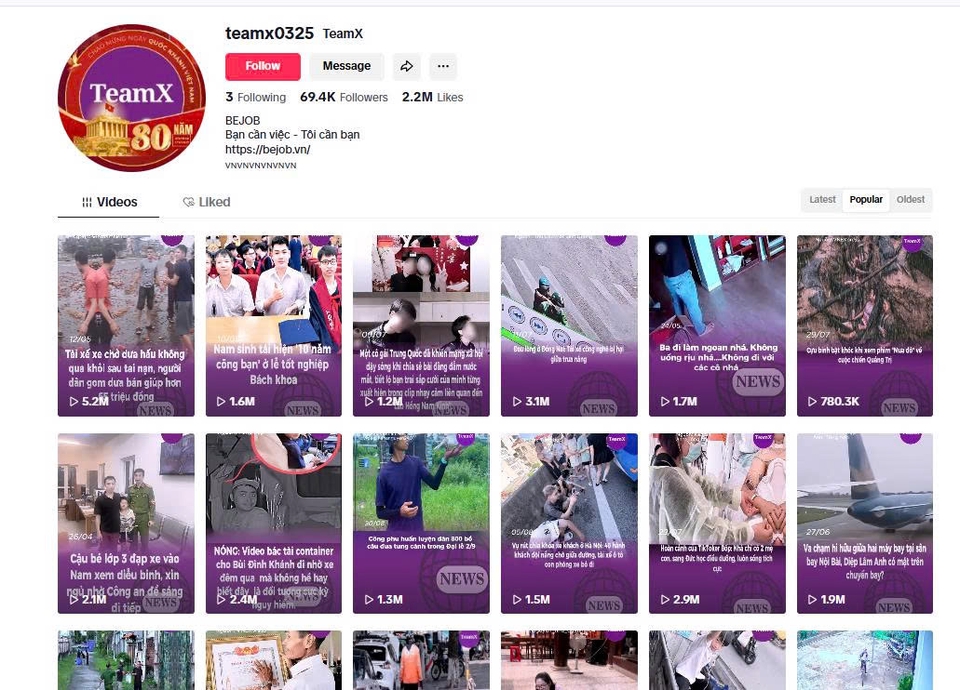
Task: Click the Videos tab grid icon
Action: pos(87,202)
